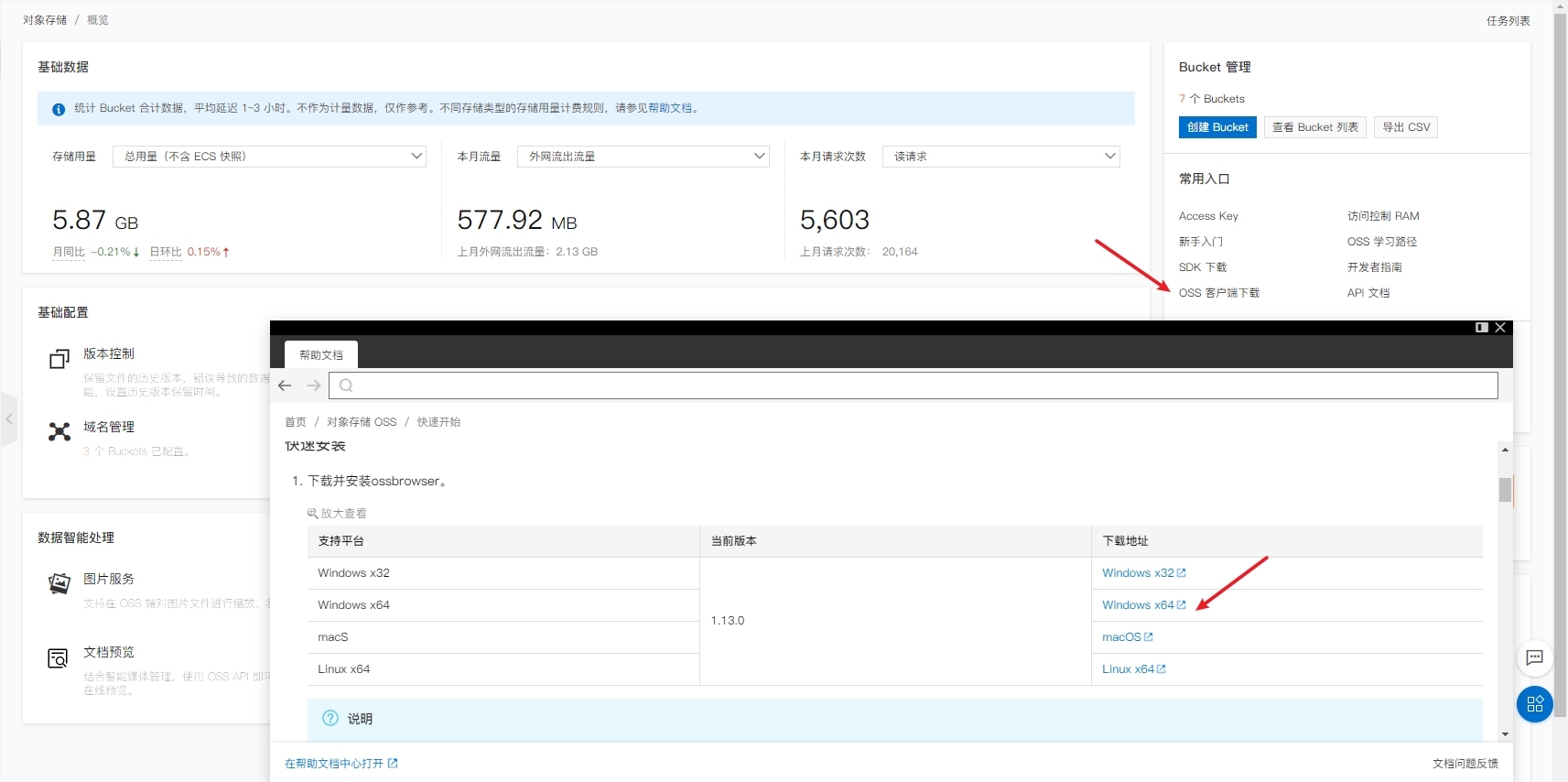
Task: Open the blue apps grid floating button
Action: pos(1535,704)
